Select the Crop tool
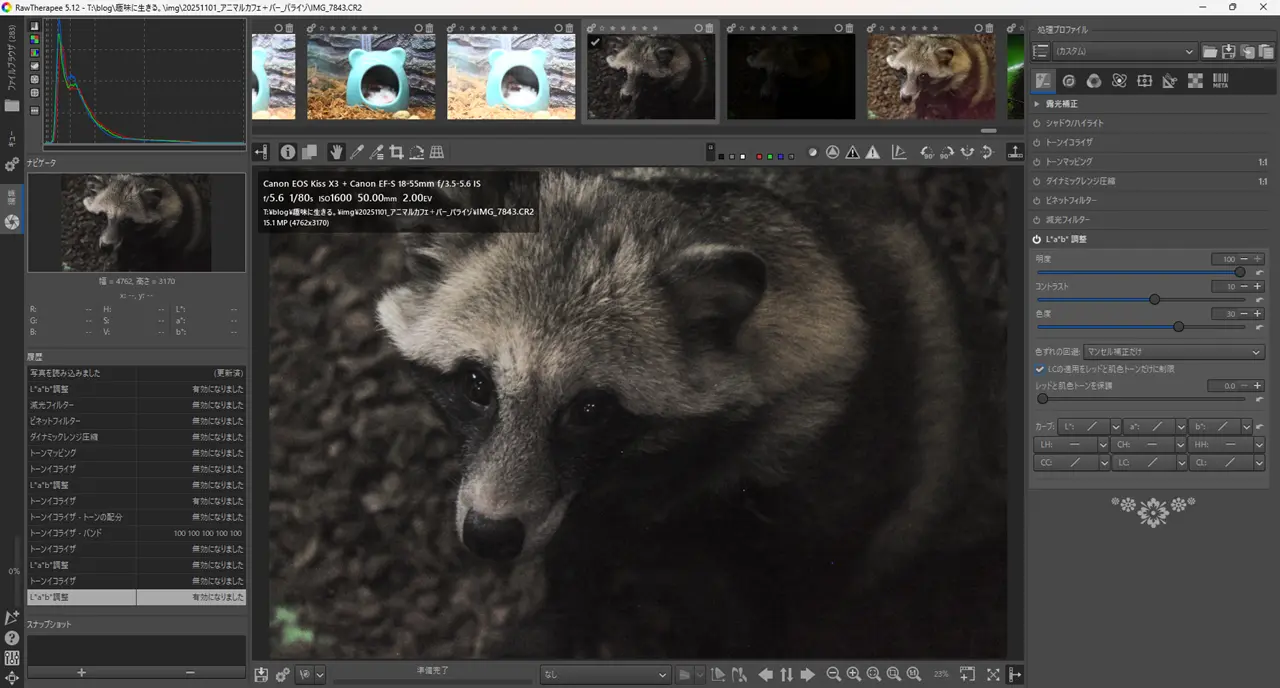Screen dimensions: 1280x688 (x=396, y=152)
